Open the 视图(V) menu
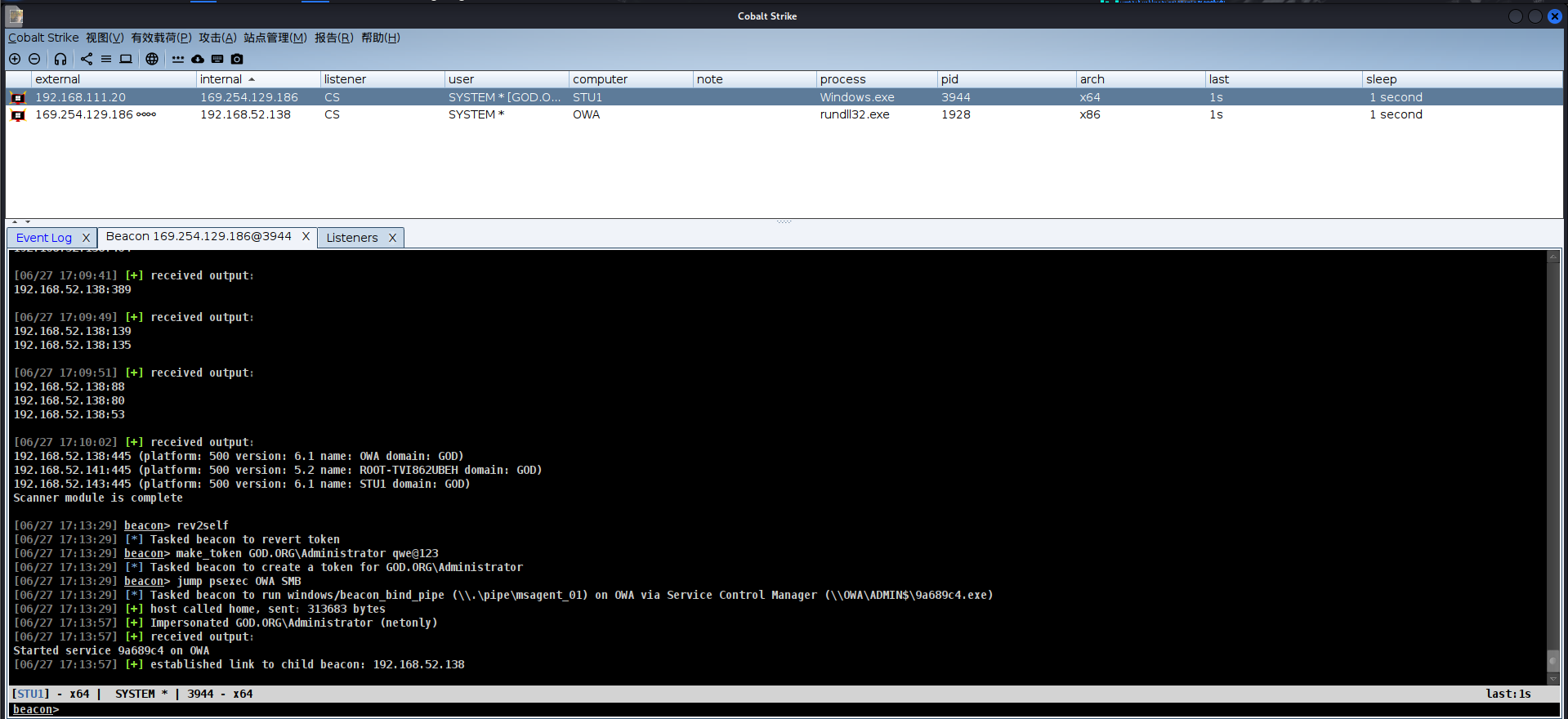 (x=105, y=38)
